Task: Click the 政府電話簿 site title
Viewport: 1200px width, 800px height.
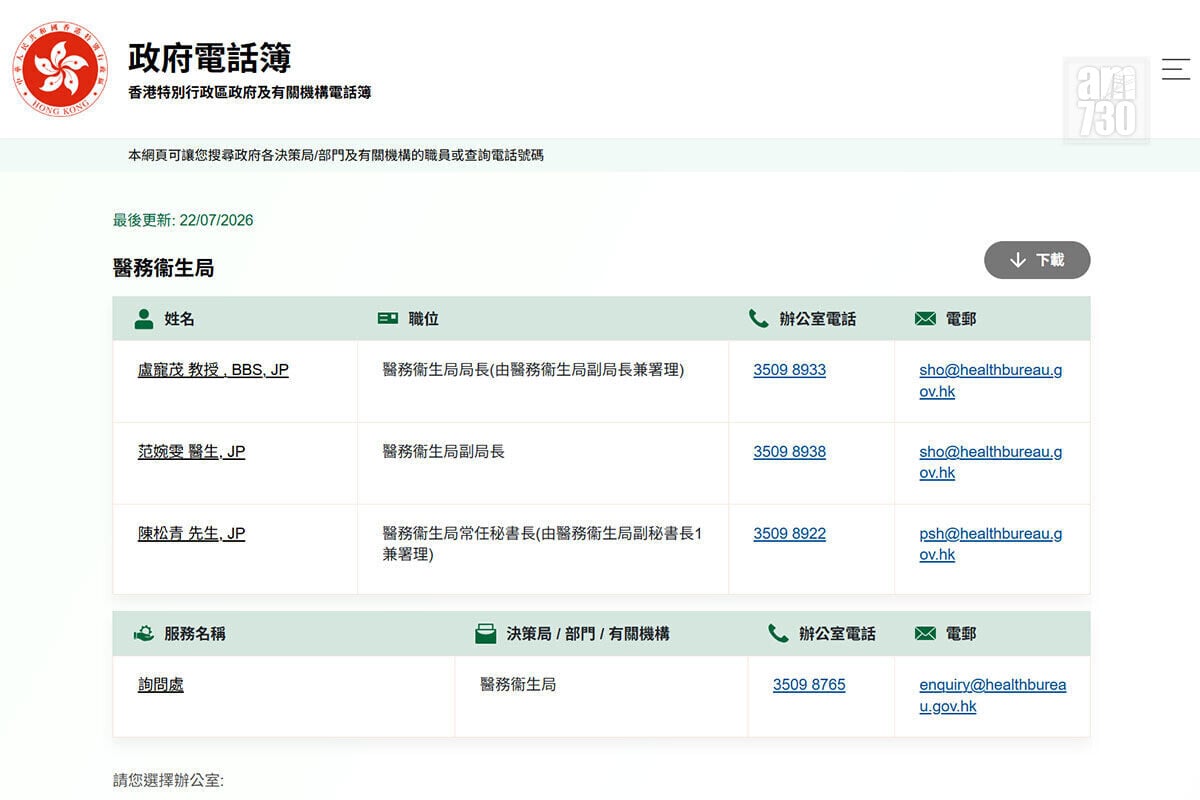Action: pos(210,57)
